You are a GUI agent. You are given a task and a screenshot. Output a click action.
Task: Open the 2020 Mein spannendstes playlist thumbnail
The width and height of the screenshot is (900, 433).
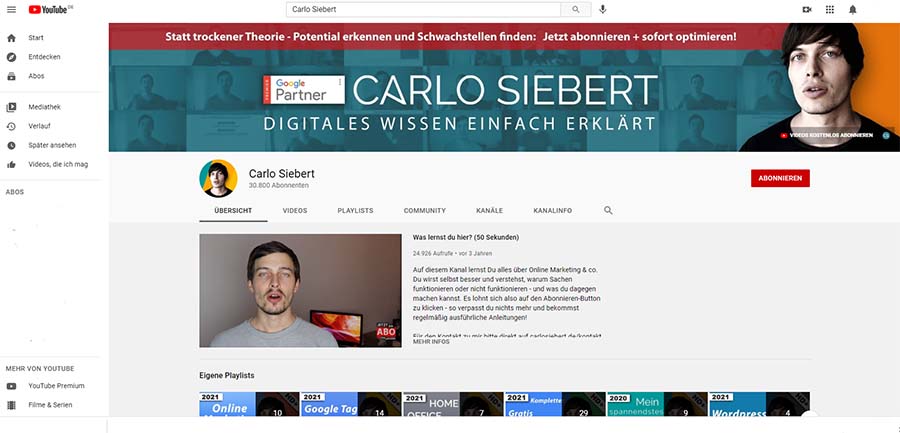(657, 404)
